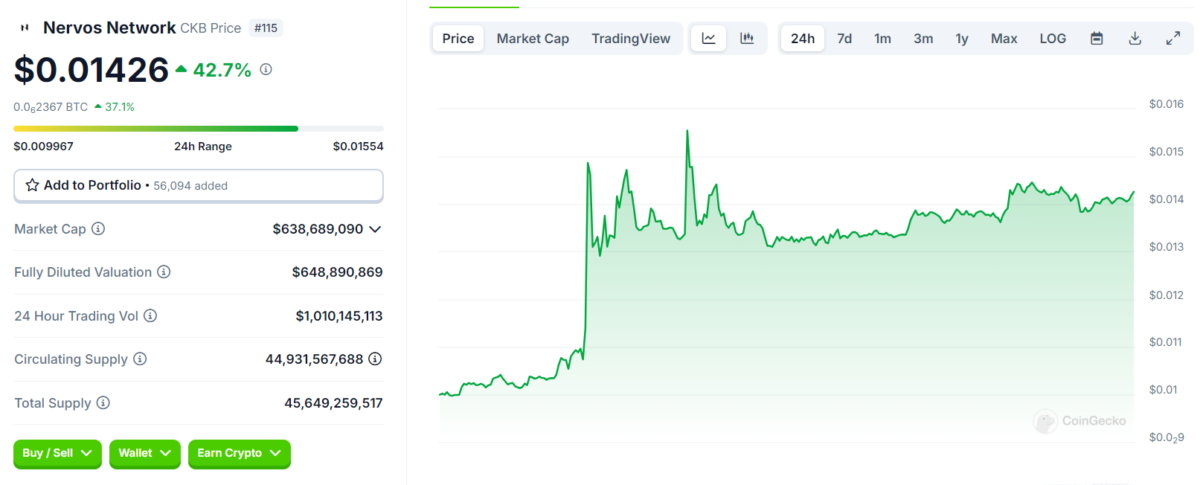The height and width of the screenshot is (485, 1200).
Task: Open the calendar date range picker
Action: coord(1096,39)
